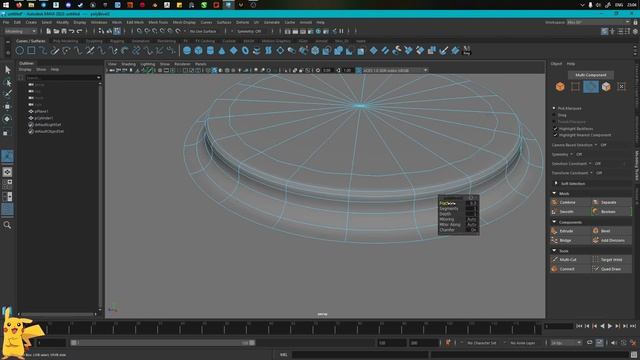The width and height of the screenshot is (640, 360).
Task: Switch to UV selection mode icon
Action: [621, 87]
